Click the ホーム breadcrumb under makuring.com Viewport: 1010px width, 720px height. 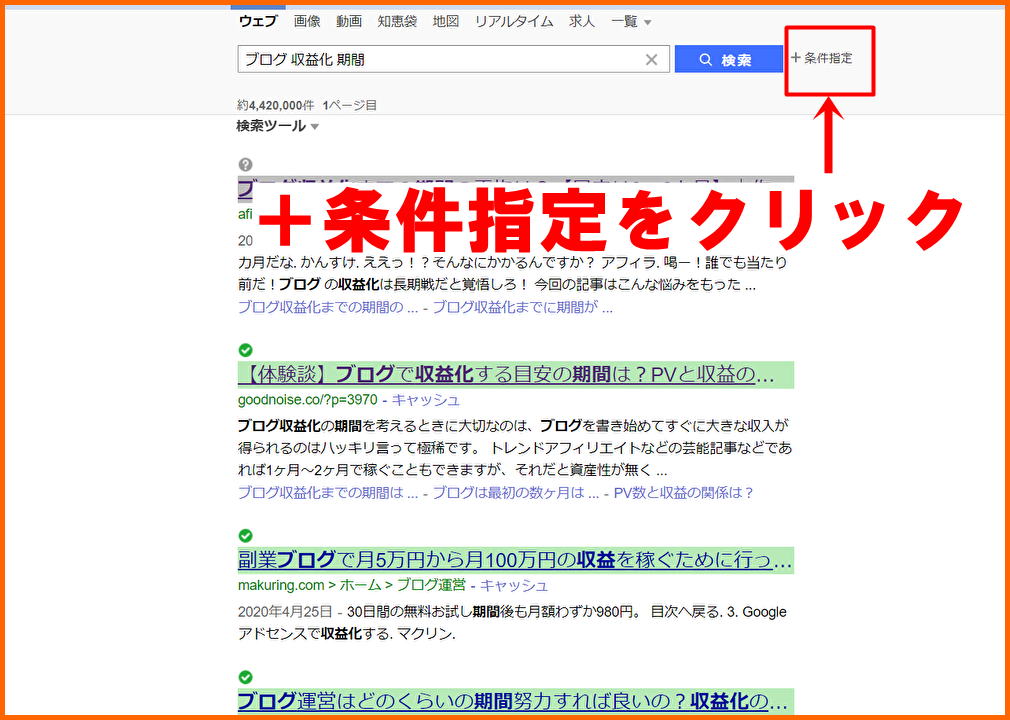(360, 585)
